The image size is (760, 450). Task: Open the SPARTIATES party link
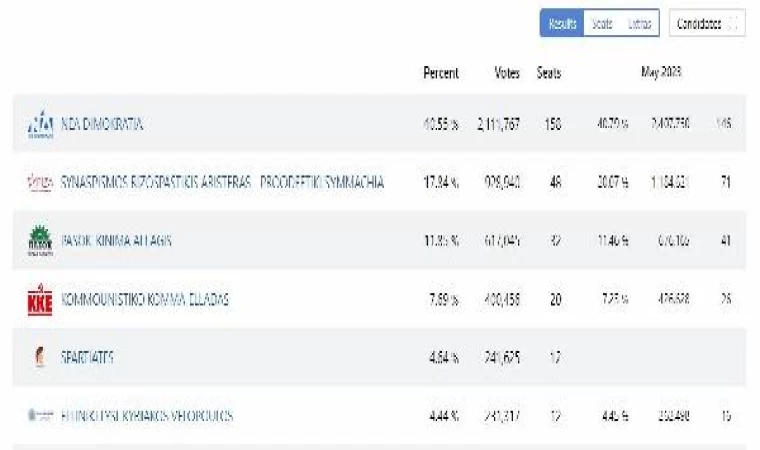tap(87, 357)
